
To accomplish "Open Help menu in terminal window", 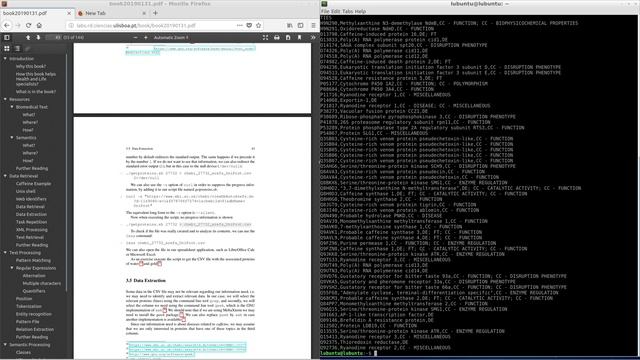I will point(360,11).
